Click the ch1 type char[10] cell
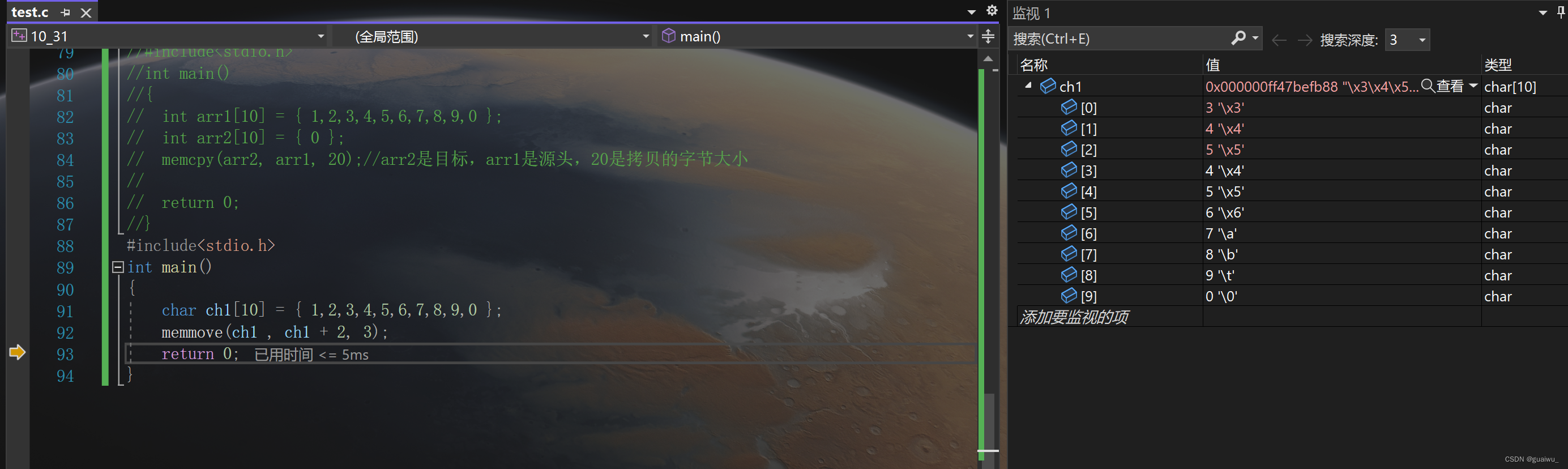 click(1524, 87)
